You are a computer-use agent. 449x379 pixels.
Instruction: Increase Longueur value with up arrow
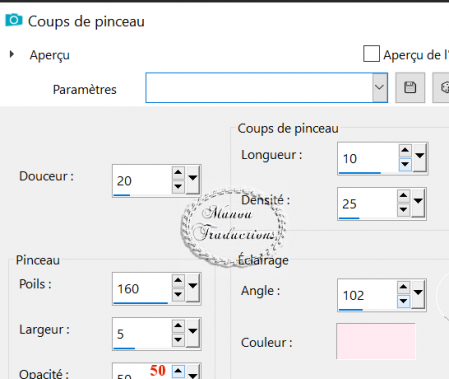(405, 151)
